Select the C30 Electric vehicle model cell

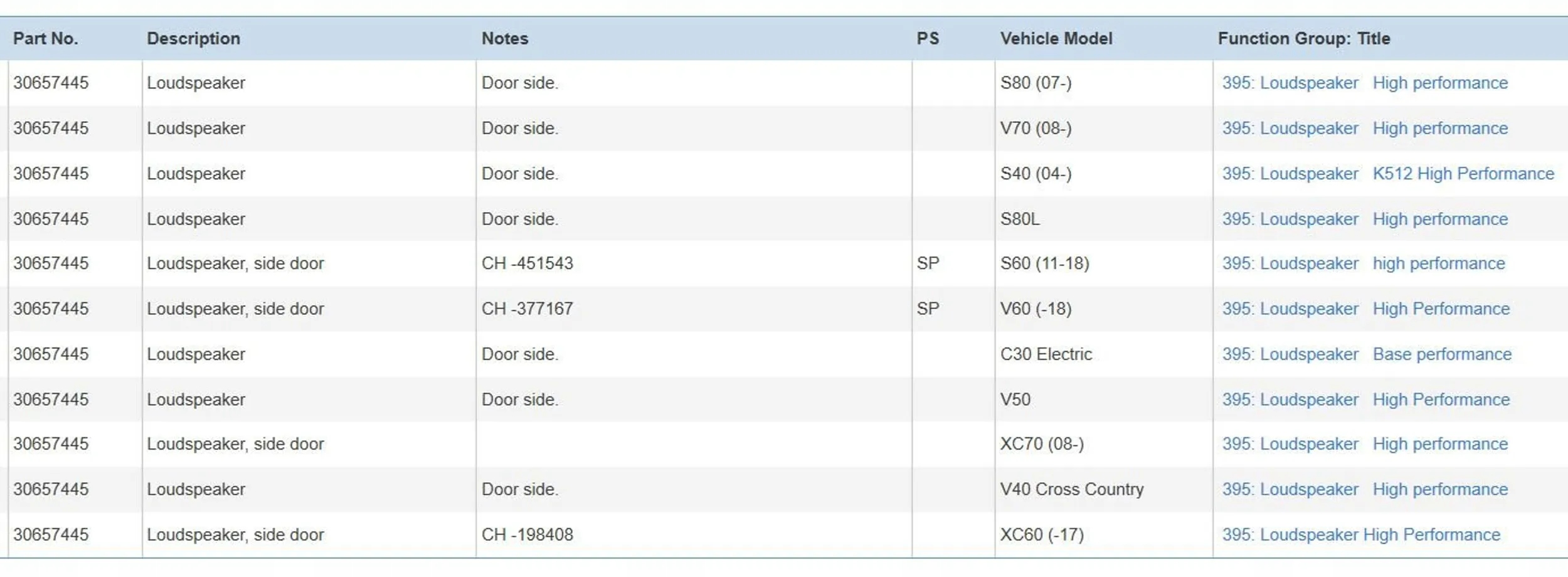[x=1046, y=354]
